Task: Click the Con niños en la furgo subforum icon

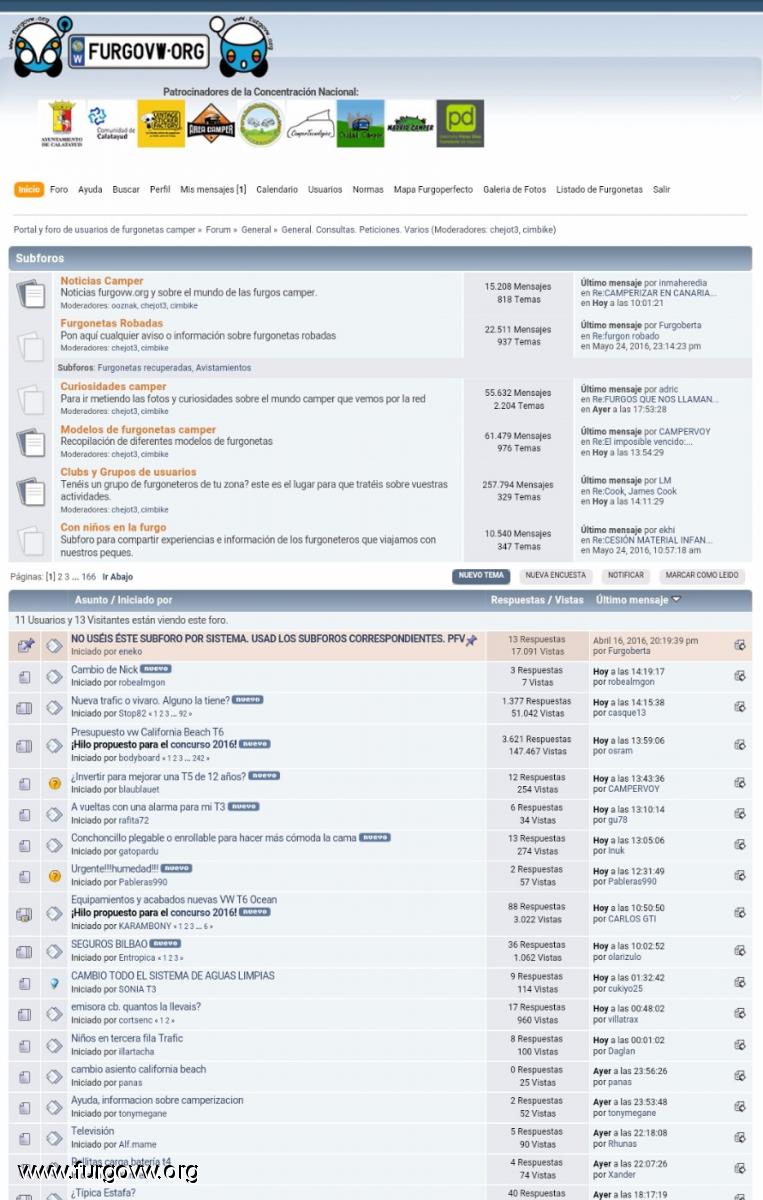Action: click(32, 540)
